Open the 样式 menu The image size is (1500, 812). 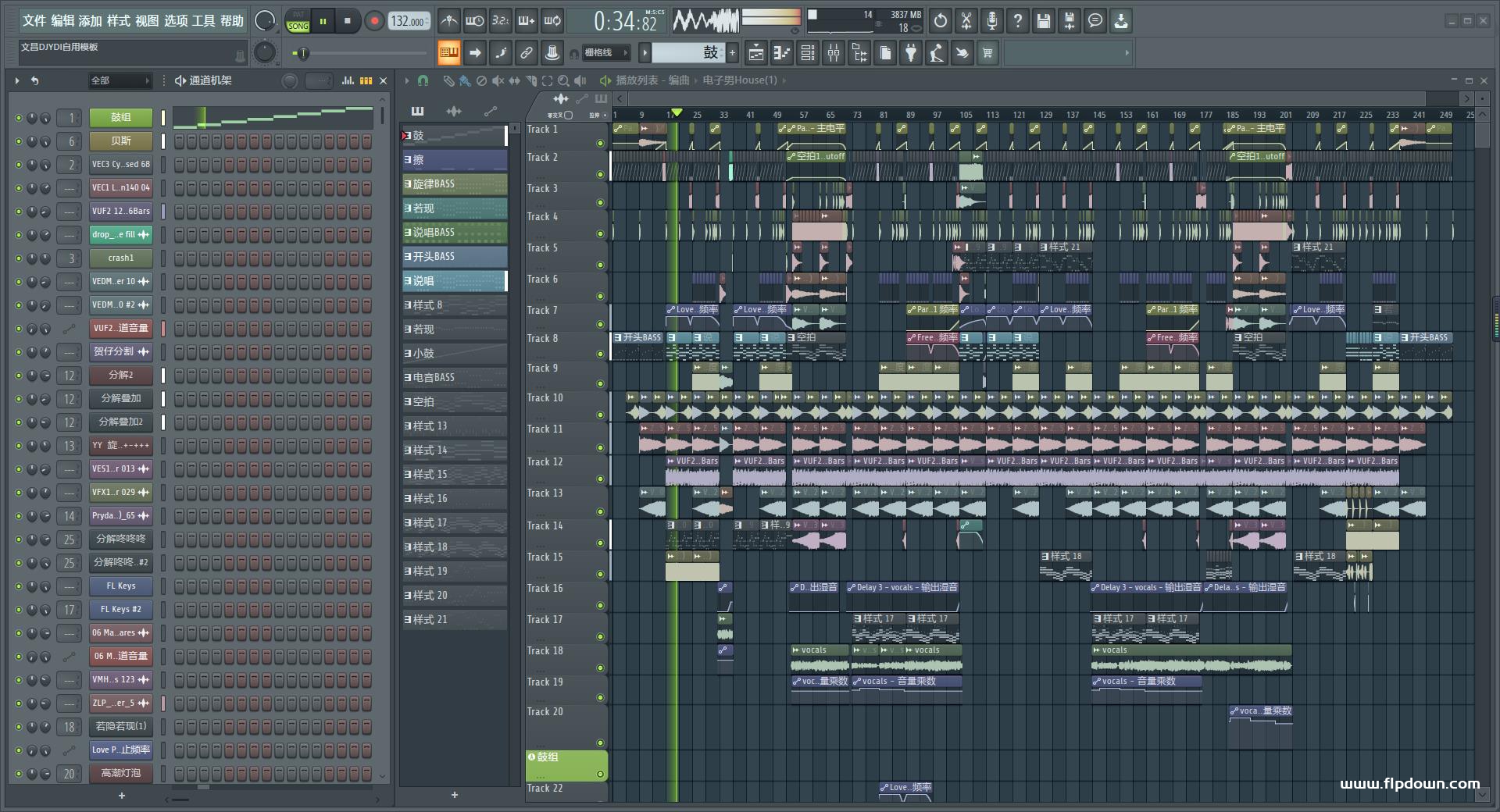click(x=119, y=21)
